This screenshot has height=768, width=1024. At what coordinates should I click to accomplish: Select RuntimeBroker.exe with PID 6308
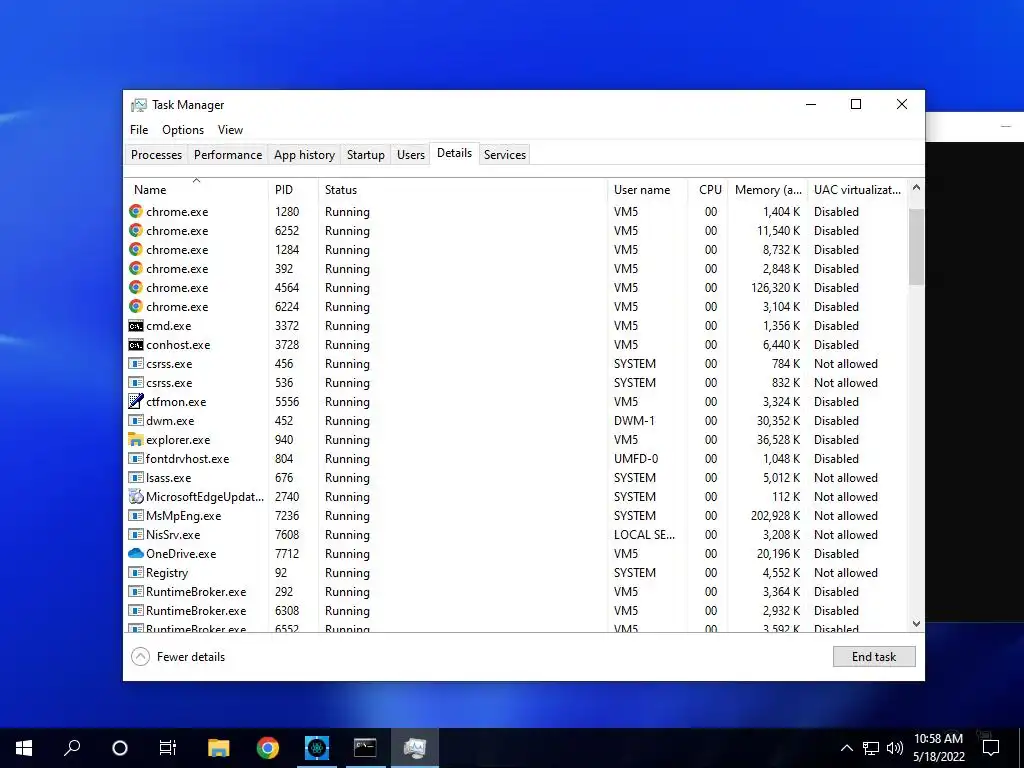pos(516,611)
